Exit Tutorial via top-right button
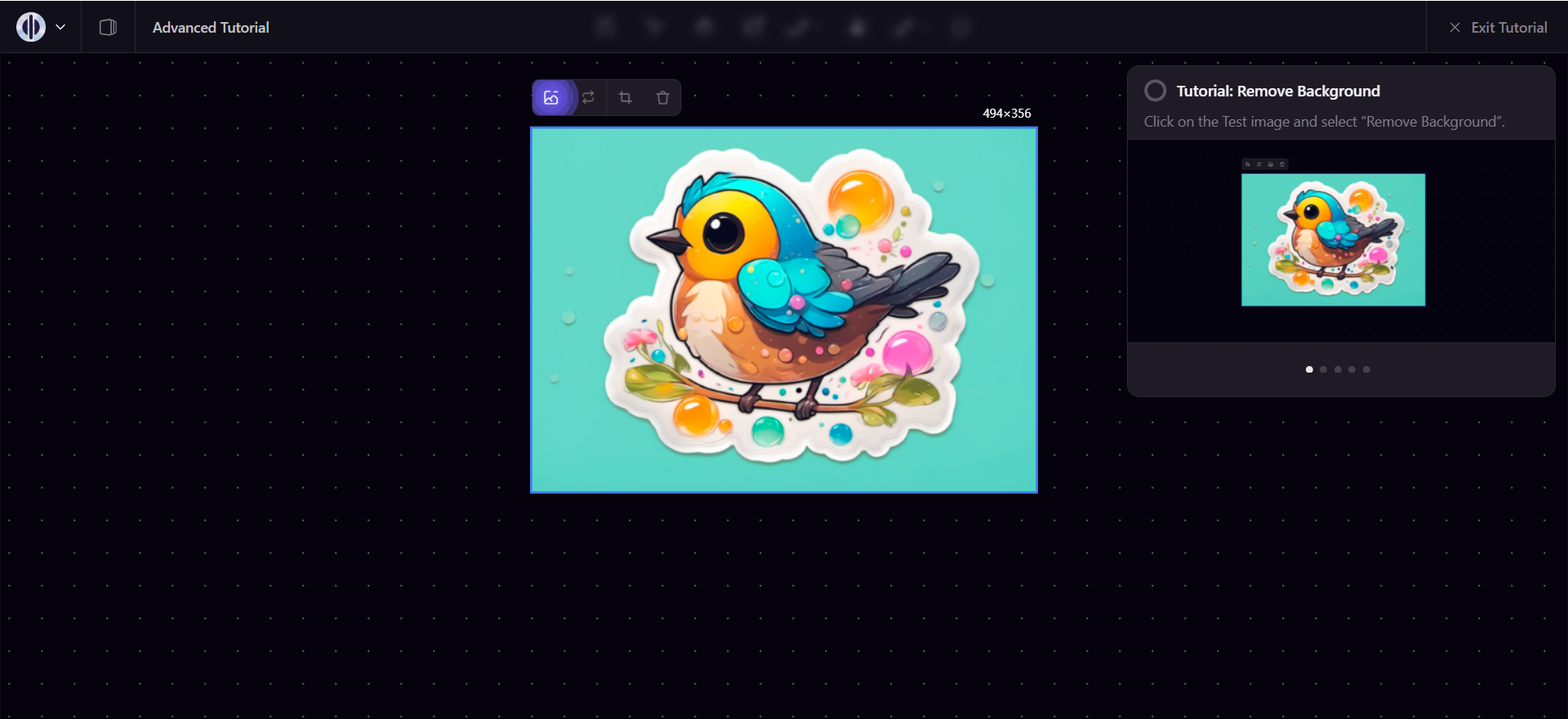The height and width of the screenshot is (719, 1568). [1499, 28]
